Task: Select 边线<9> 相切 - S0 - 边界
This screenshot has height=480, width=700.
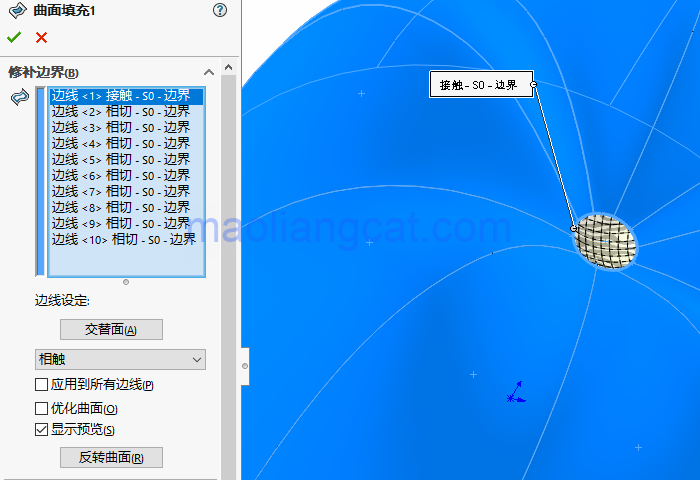Action: (126, 224)
